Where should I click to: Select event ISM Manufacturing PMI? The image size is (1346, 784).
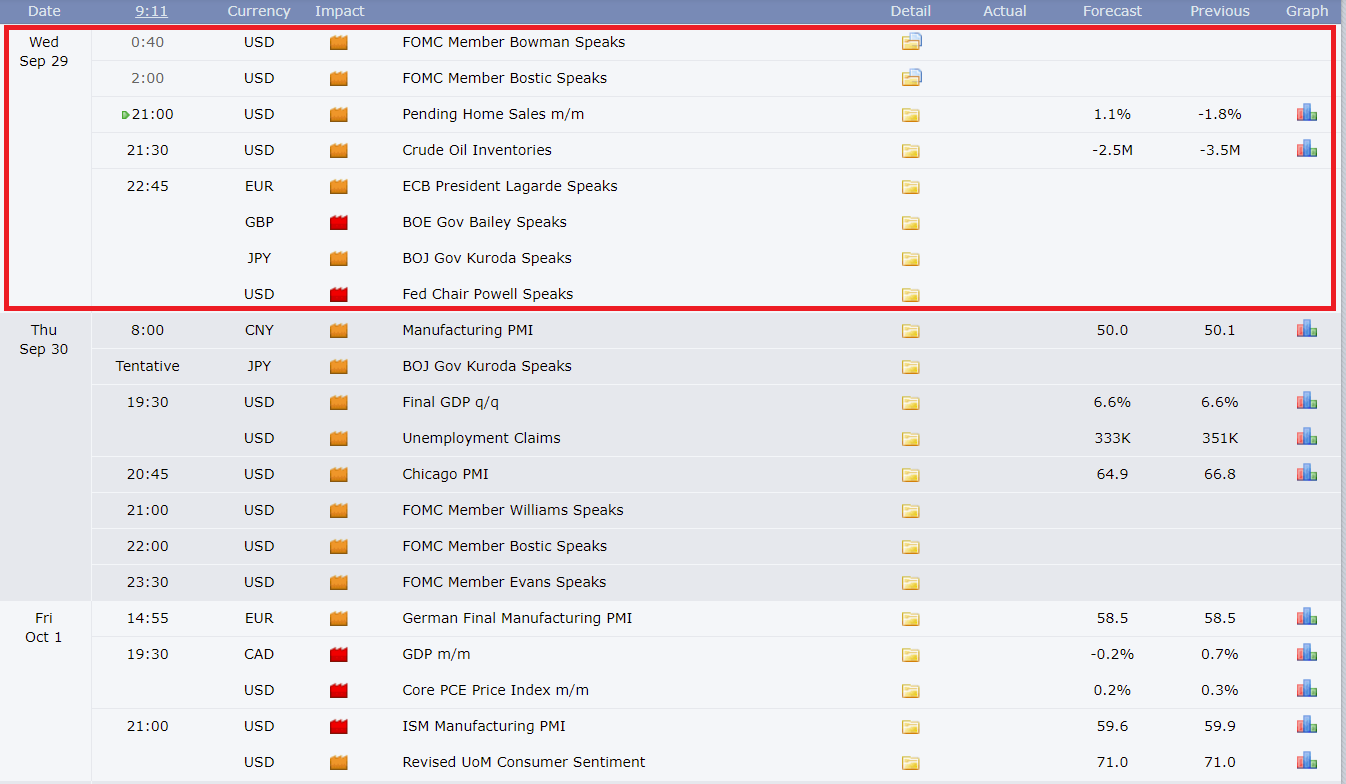point(484,726)
